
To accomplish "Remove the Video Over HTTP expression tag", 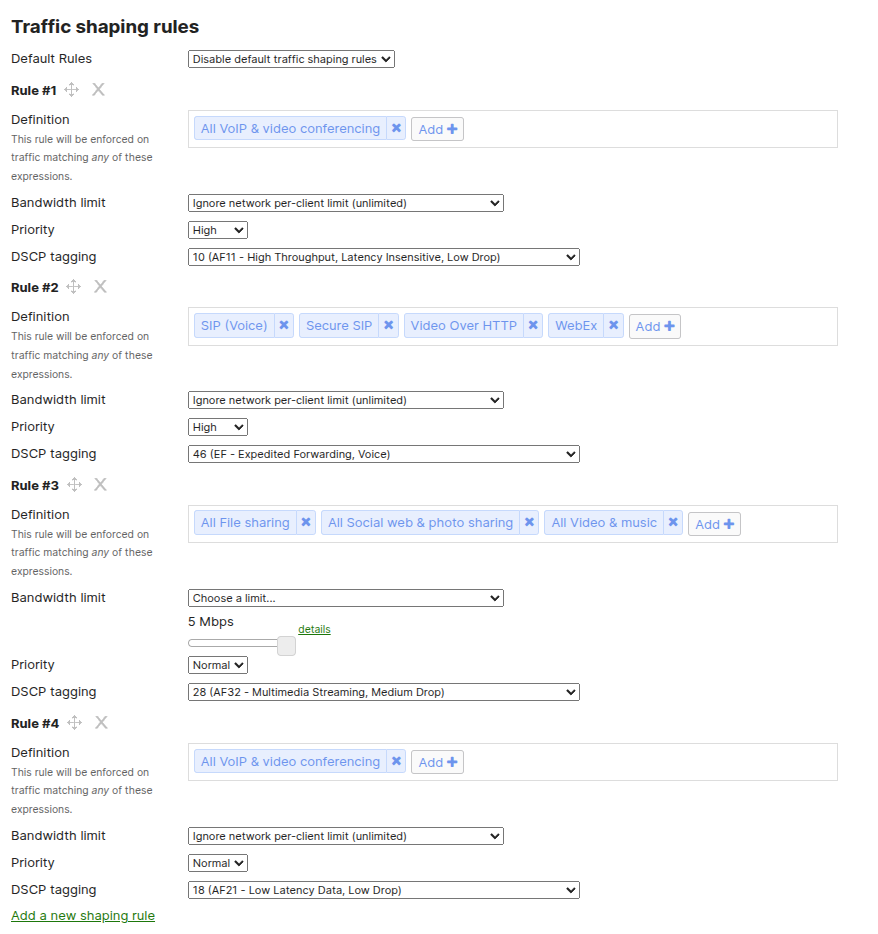I will coord(533,326).
